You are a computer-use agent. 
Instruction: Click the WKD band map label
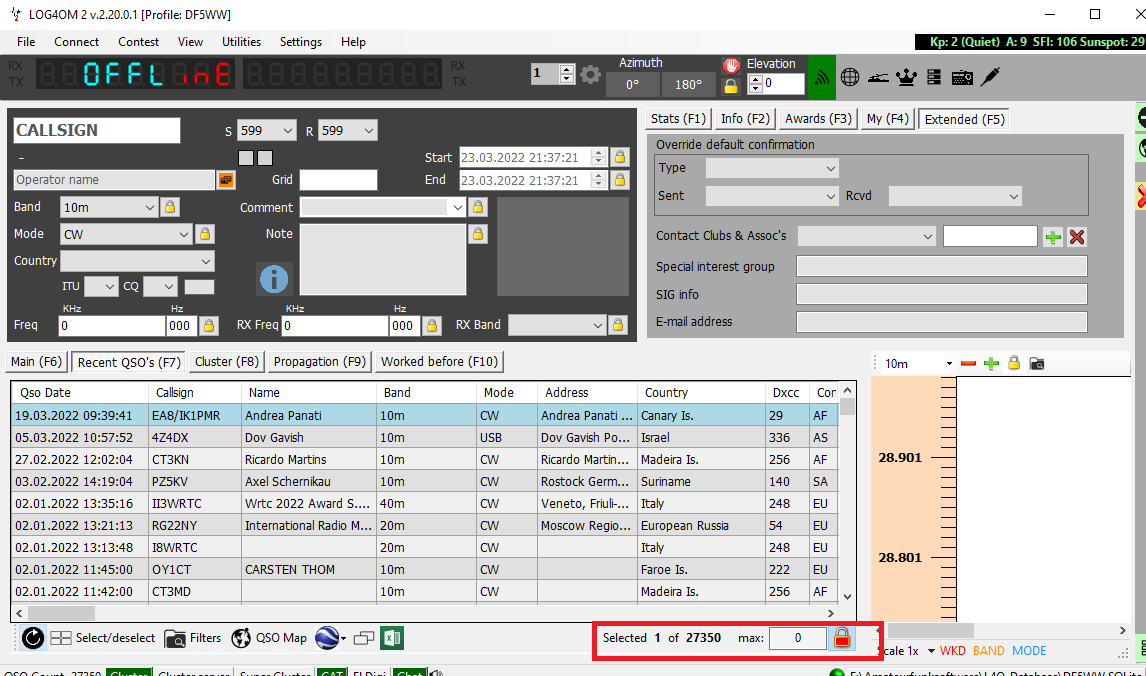952,650
